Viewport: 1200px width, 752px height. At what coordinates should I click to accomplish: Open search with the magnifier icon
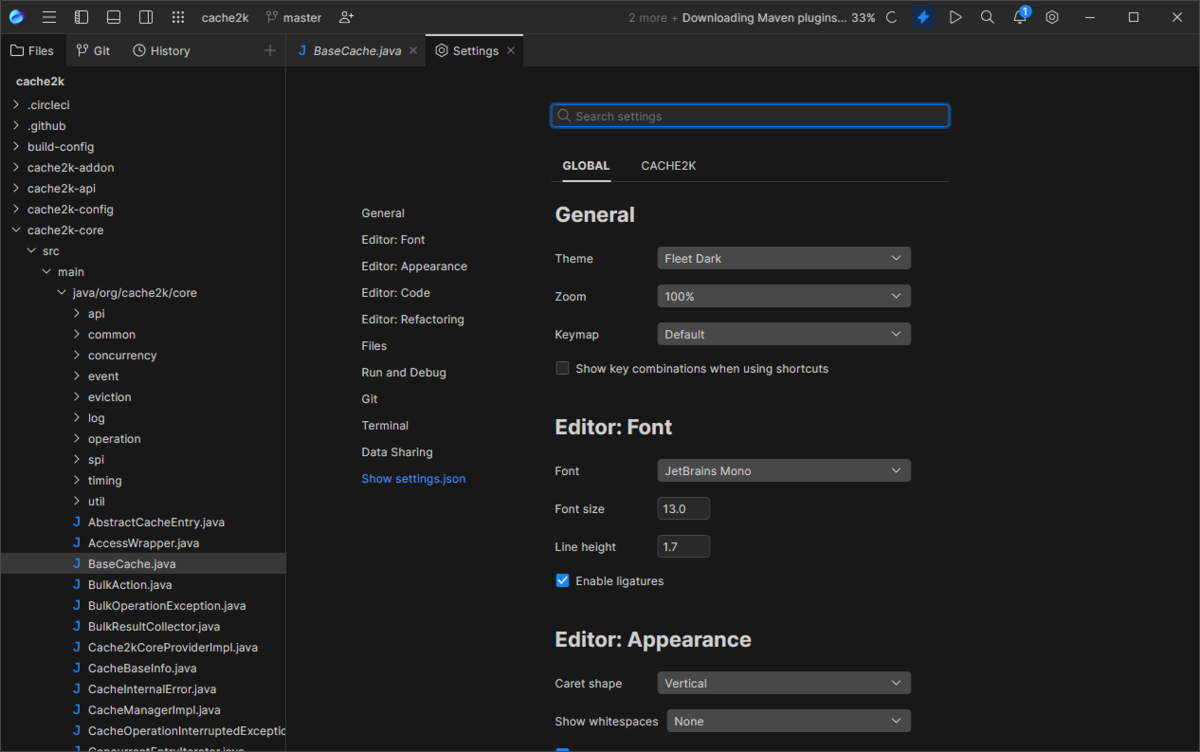987,17
